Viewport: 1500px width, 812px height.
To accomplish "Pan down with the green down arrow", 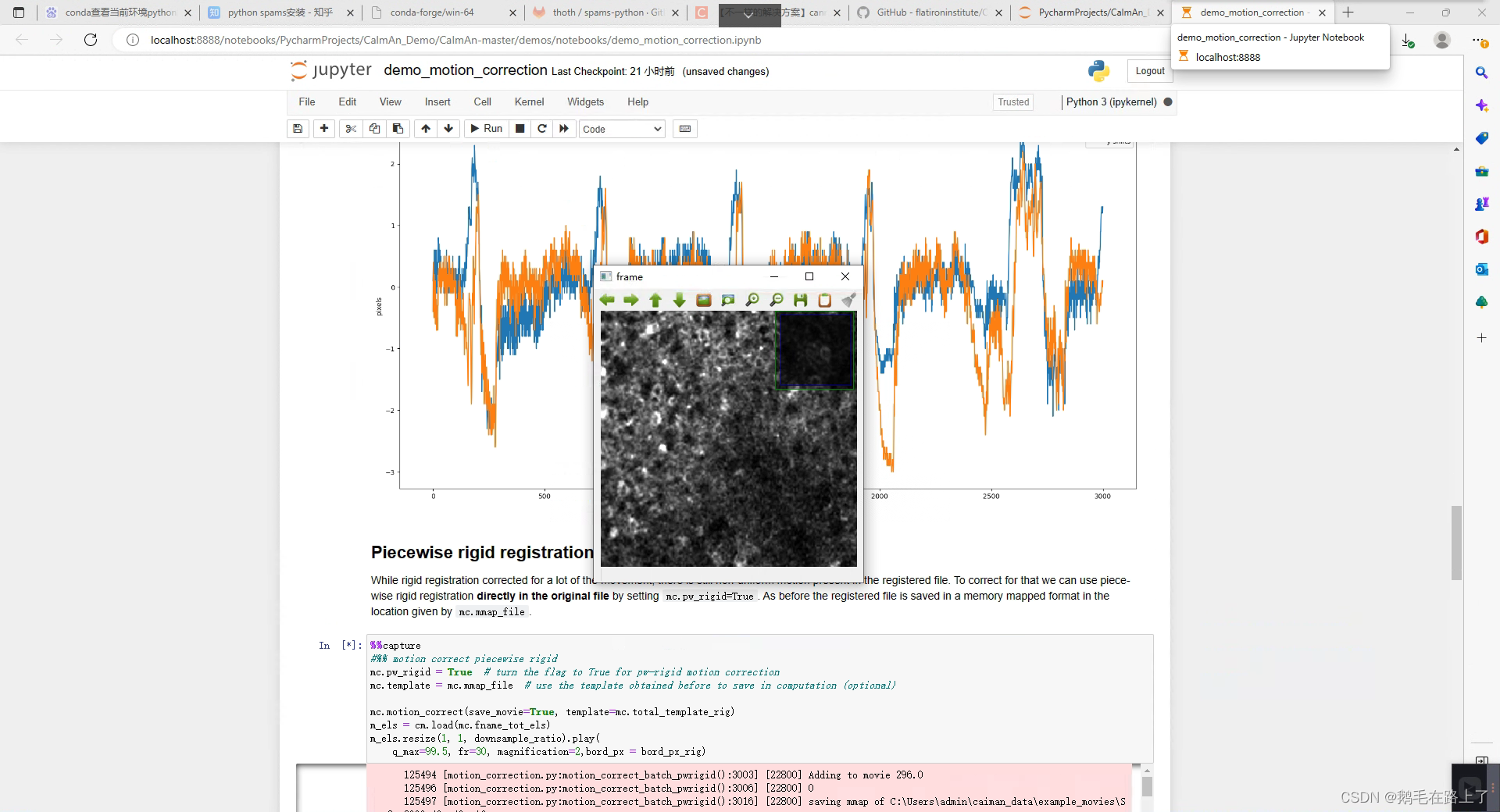I will [x=680, y=300].
